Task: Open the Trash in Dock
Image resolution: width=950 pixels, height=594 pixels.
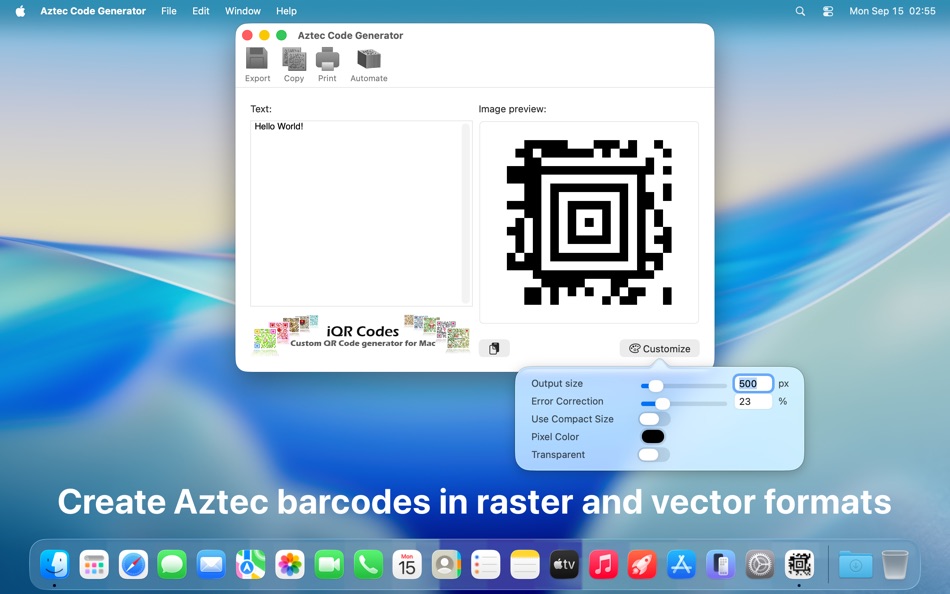Action: click(895, 565)
